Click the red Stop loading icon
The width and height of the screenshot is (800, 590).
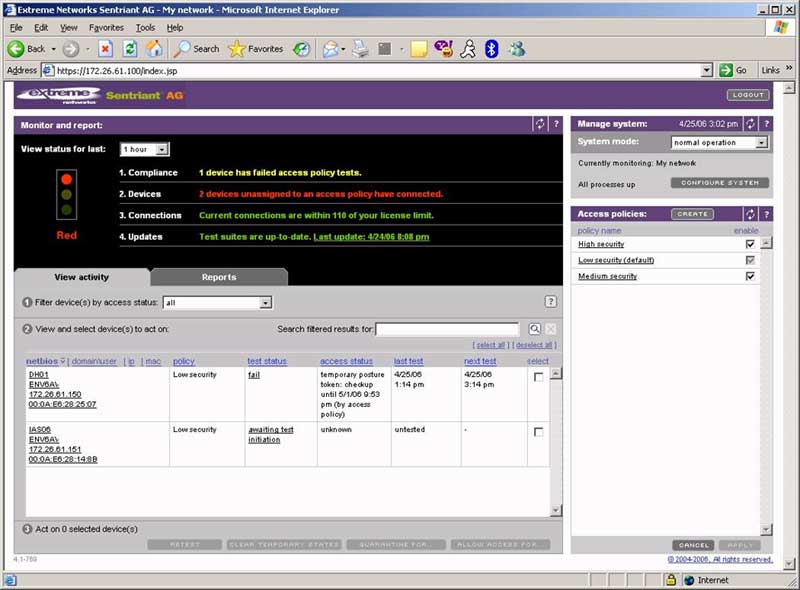(105, 49)
